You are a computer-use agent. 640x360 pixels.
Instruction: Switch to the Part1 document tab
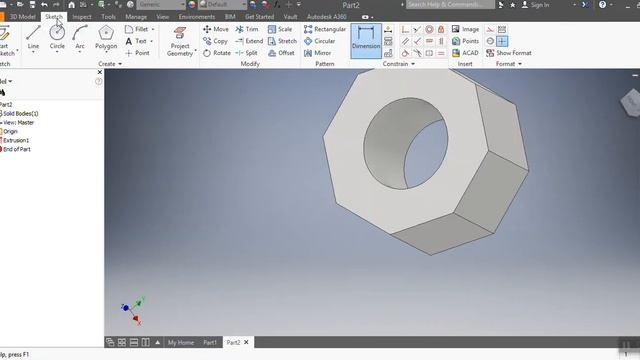click(210, 342)
